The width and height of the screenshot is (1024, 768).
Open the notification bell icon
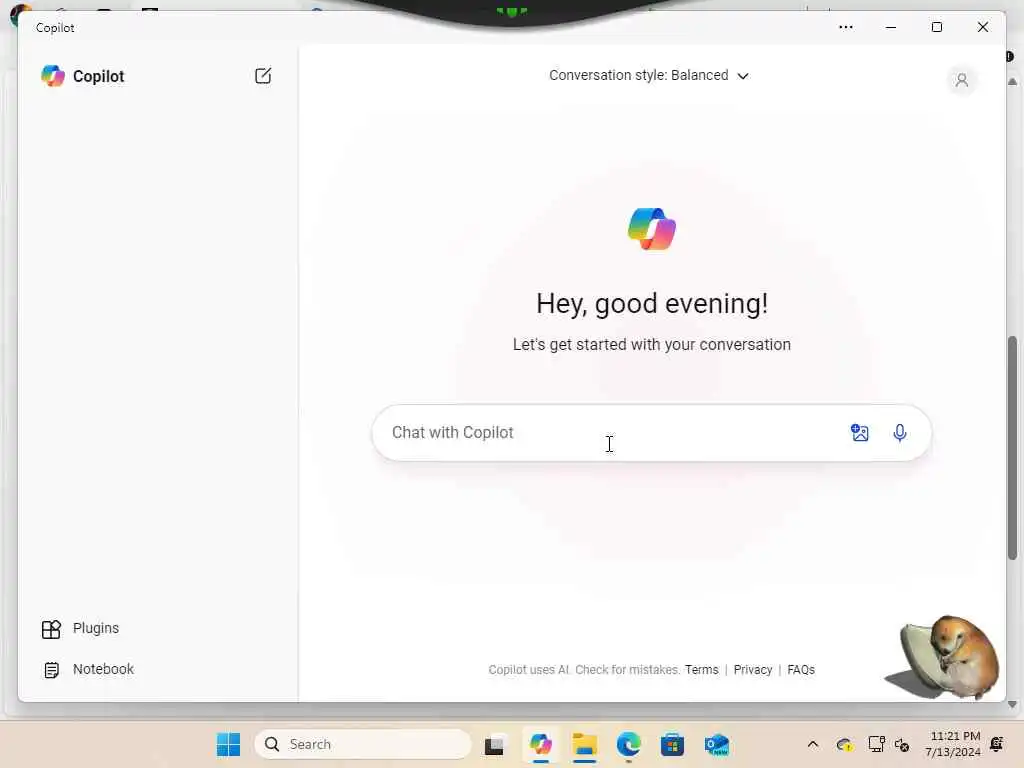[997, 744]
